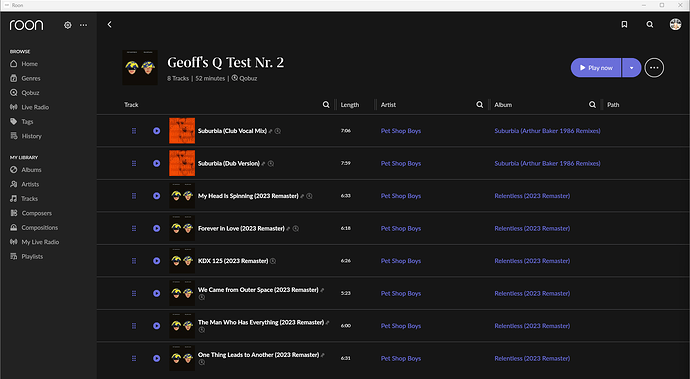The height and width of the screenshot is (379, 690).
Task: Select track title The Man Who Has Everything
Action: (x=261, y=322)
